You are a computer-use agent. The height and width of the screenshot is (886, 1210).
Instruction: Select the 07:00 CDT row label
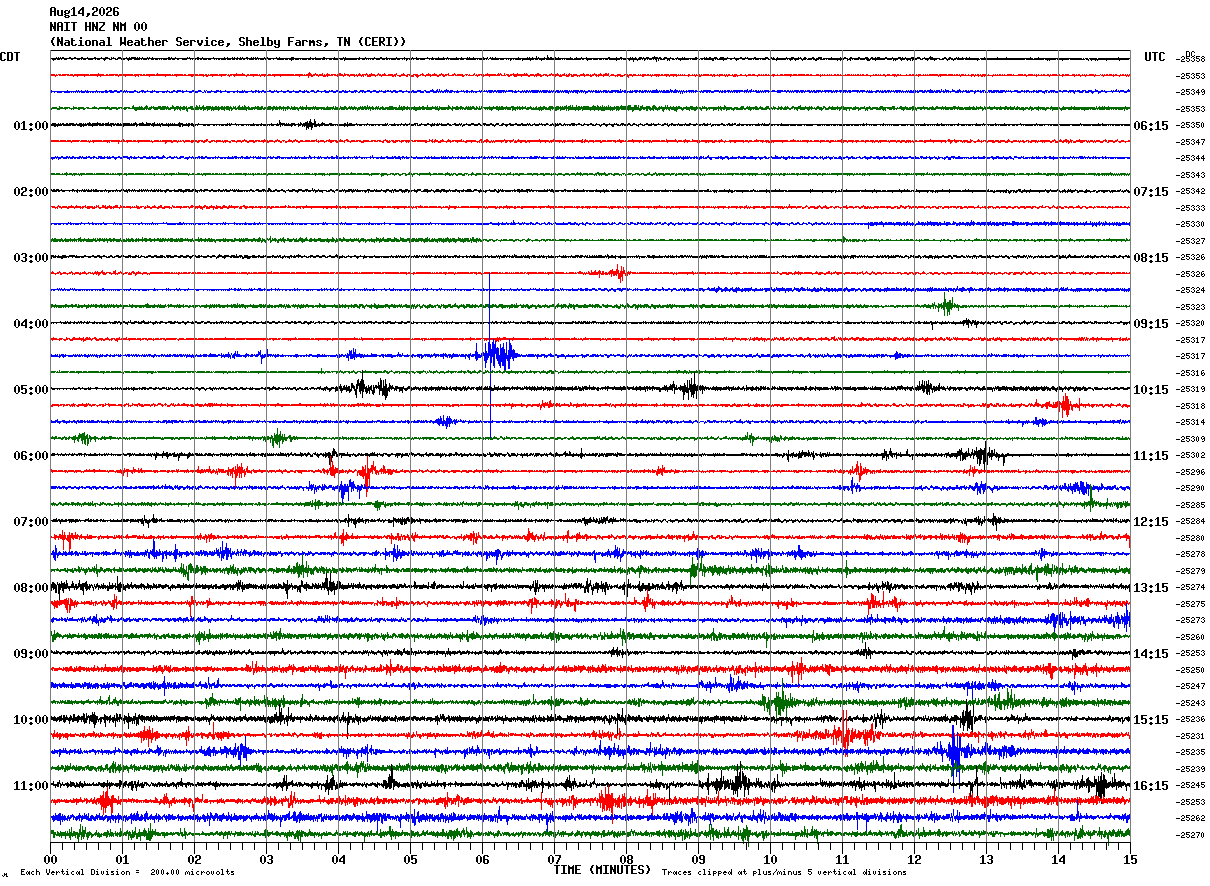(31, 522)
